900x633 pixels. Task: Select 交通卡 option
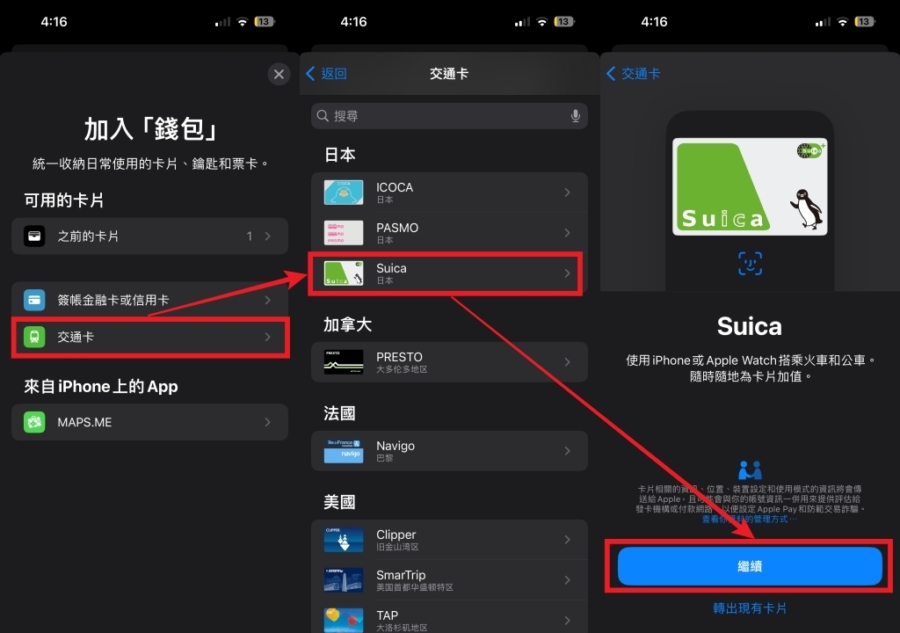tap(150, 337)
